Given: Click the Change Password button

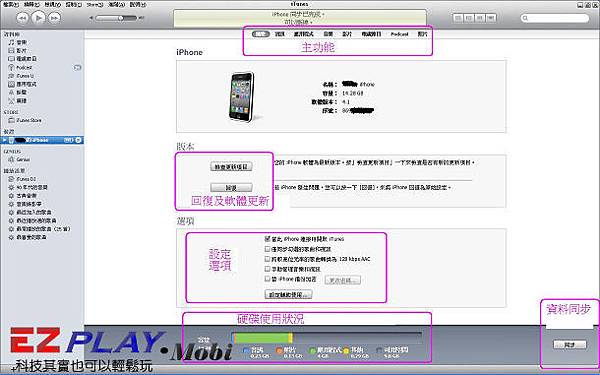Looking at the screenshot, I should point(342,280).
